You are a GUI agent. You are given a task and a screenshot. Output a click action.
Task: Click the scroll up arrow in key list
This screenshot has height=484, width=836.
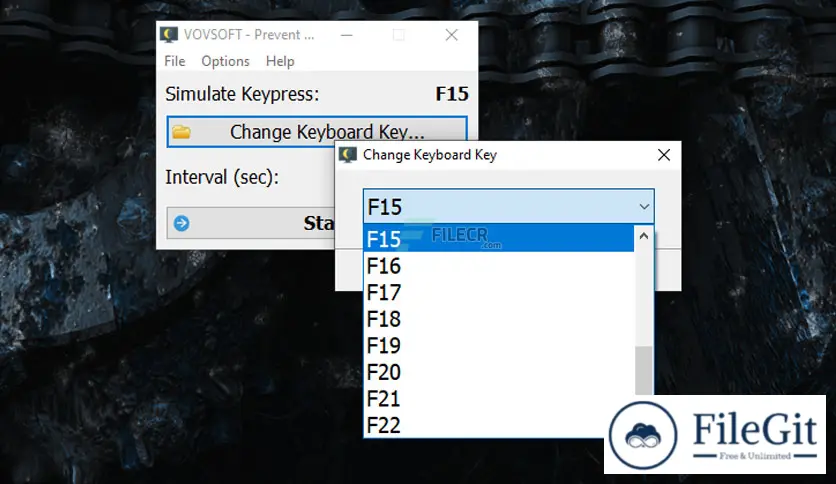(644, 236)
